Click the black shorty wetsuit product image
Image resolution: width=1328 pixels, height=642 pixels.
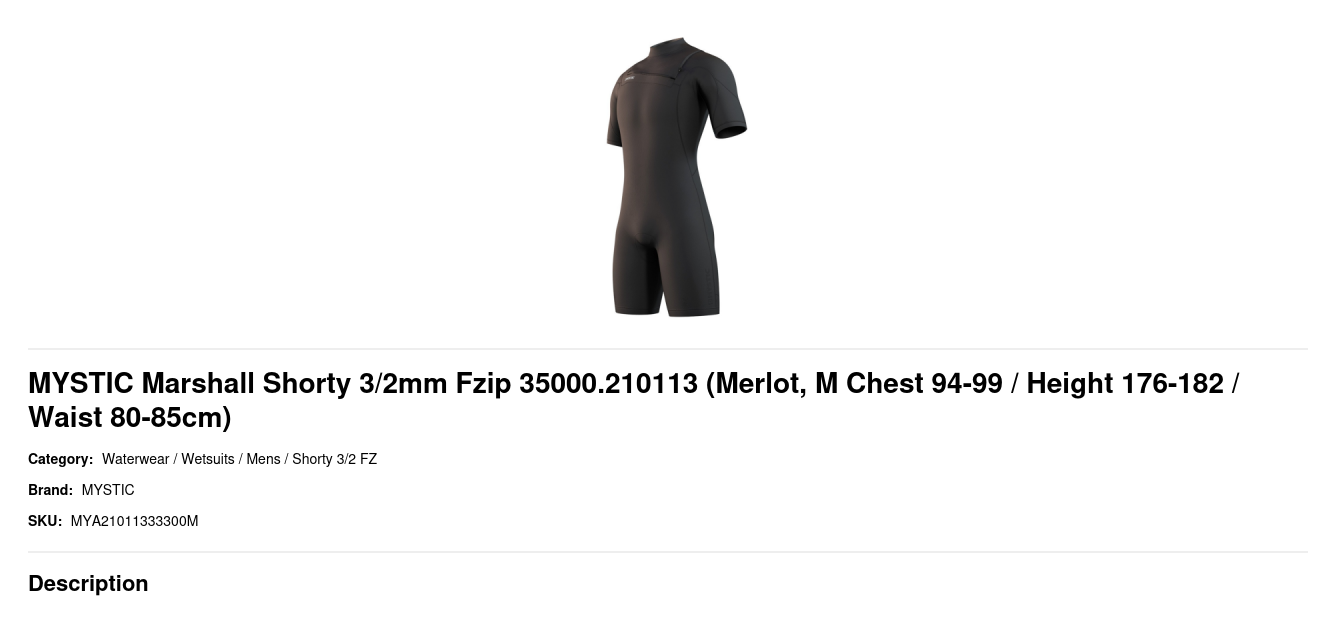point(676,177)
